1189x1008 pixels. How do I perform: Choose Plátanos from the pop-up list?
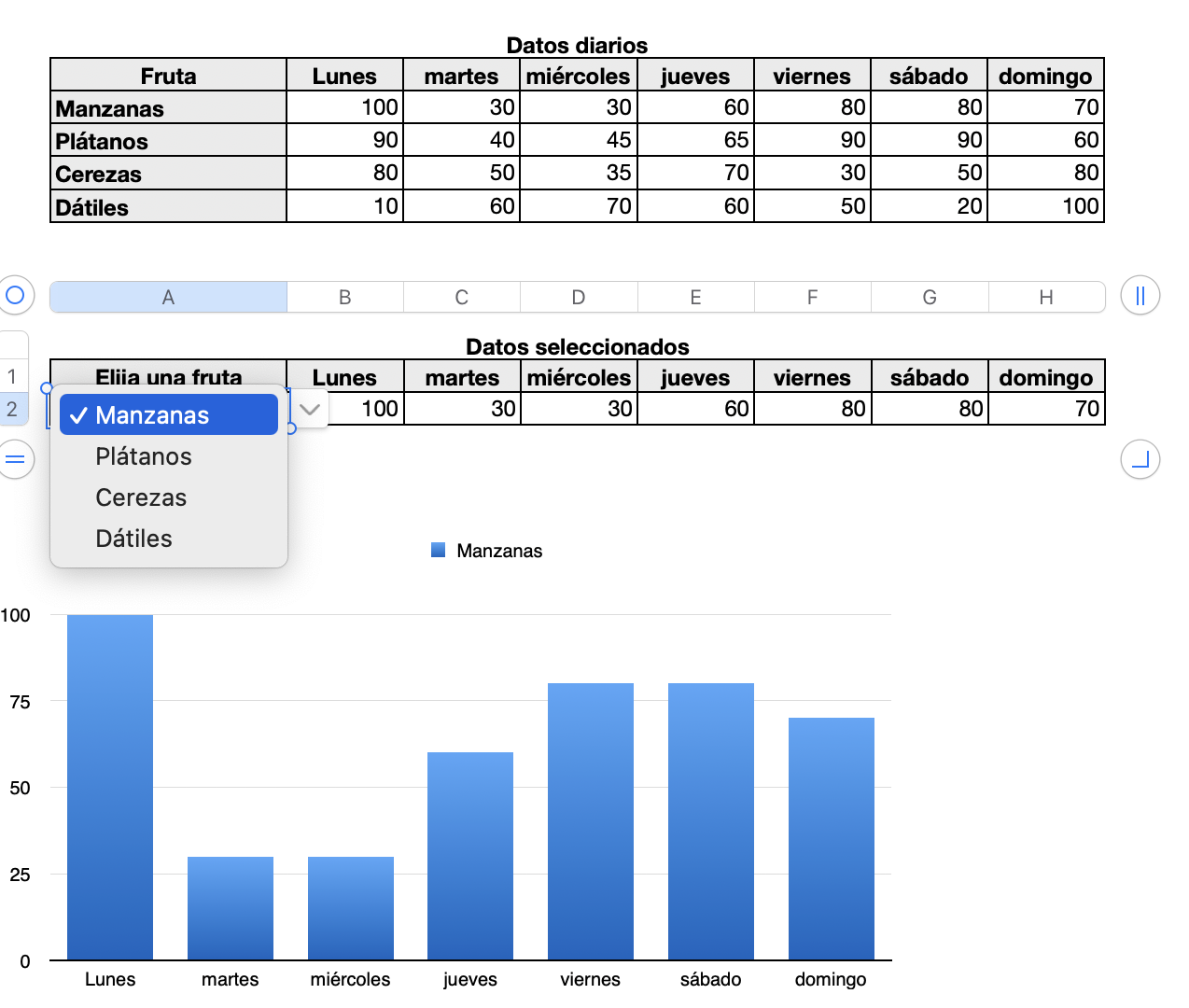click(x=169, y=456)
